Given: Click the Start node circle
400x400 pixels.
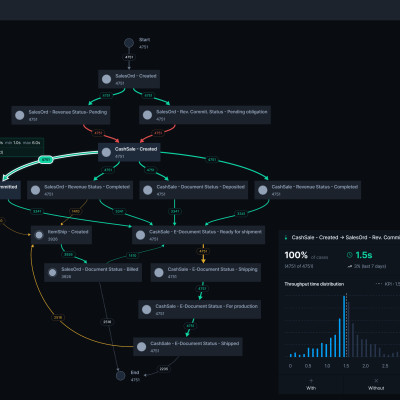Looking at the screenshot, I should tap(129, 43).
